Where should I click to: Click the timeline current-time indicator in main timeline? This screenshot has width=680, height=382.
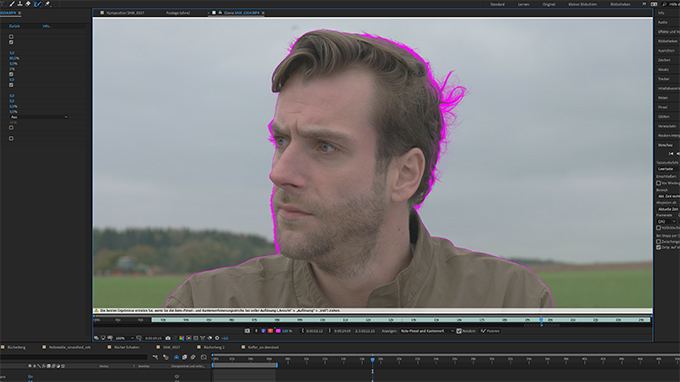click(x=373, y=360)
